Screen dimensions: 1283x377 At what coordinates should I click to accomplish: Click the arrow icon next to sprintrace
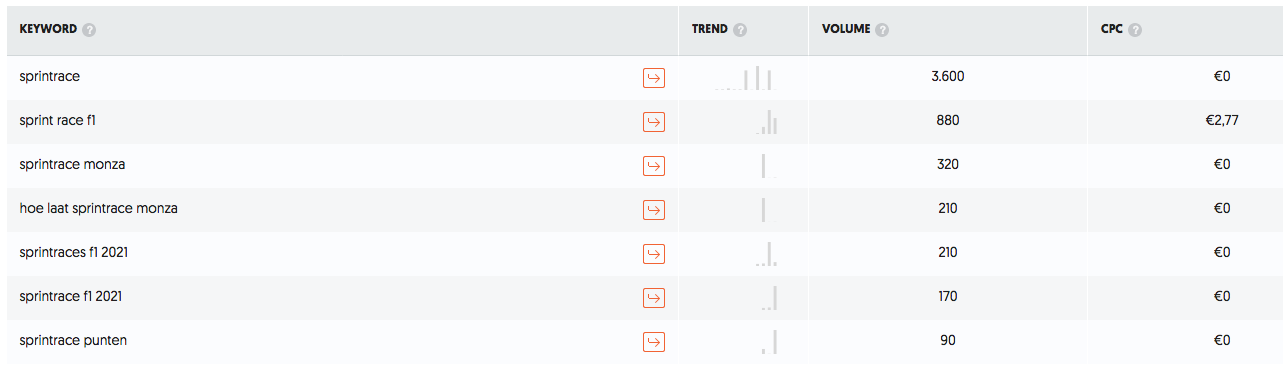653,77
